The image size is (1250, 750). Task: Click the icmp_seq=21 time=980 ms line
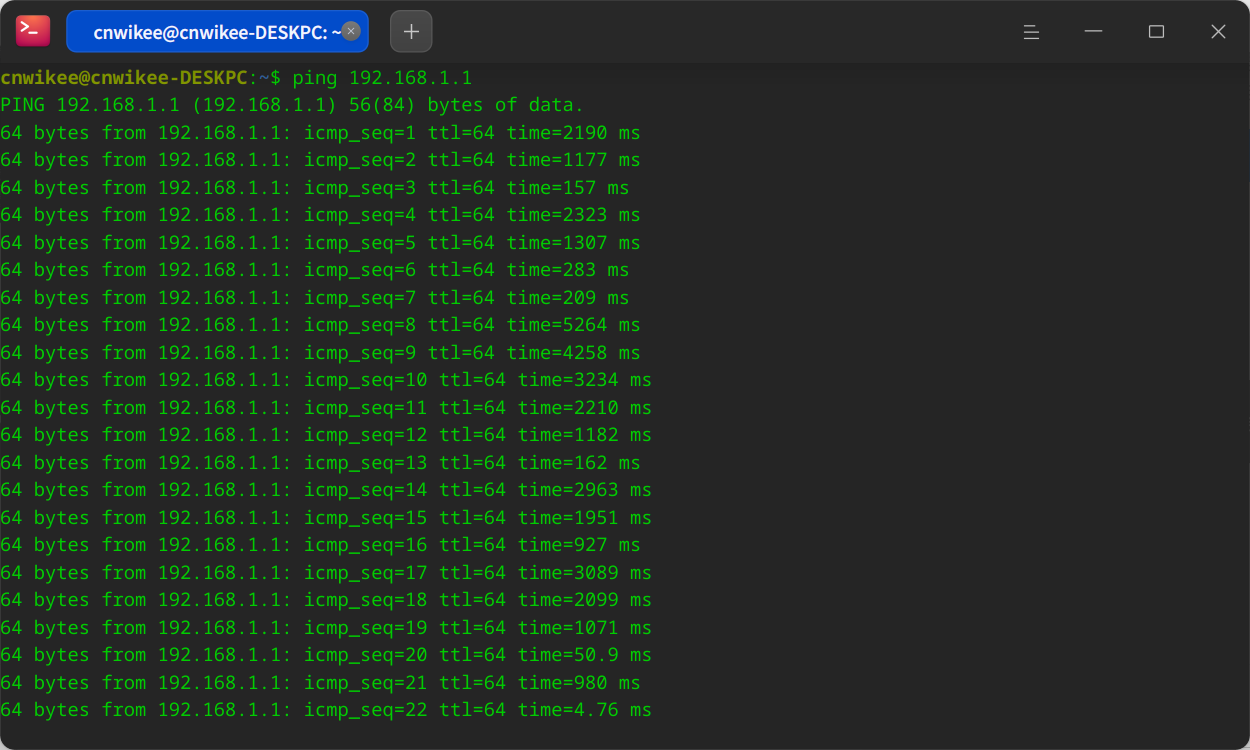[x=320, y=683]
